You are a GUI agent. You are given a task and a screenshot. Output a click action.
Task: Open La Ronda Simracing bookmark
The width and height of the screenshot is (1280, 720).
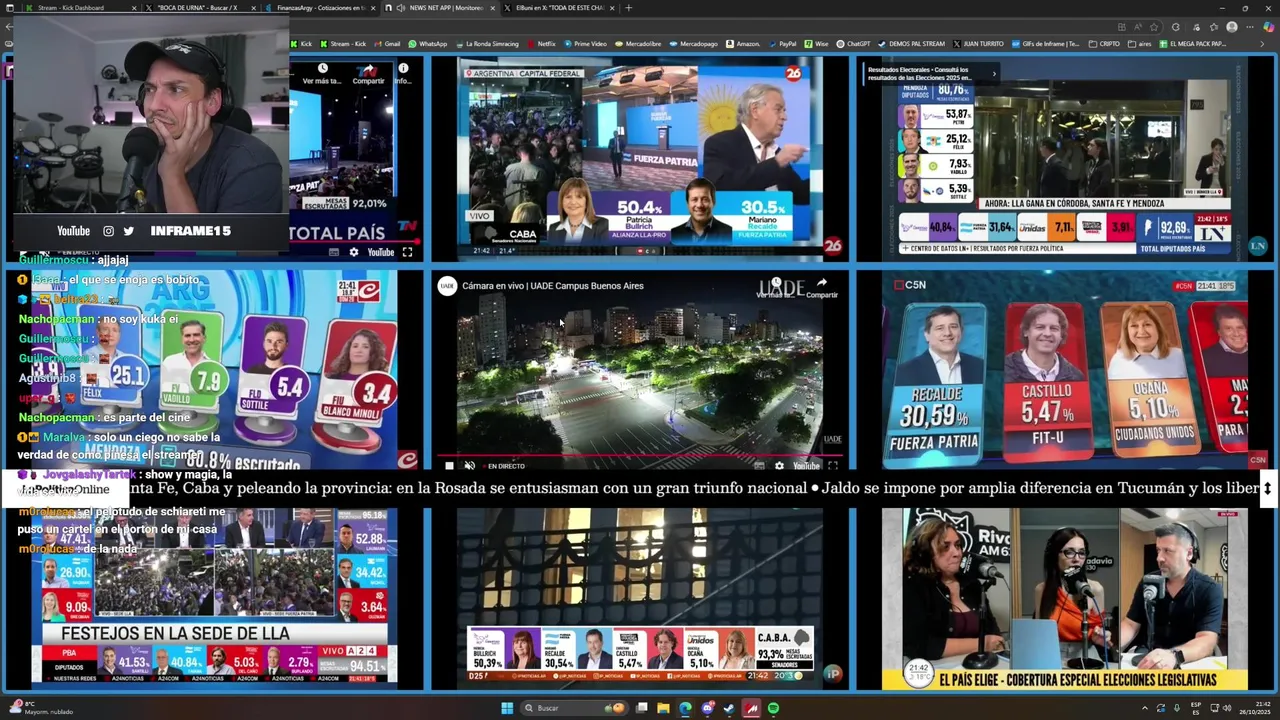(486, 44)
